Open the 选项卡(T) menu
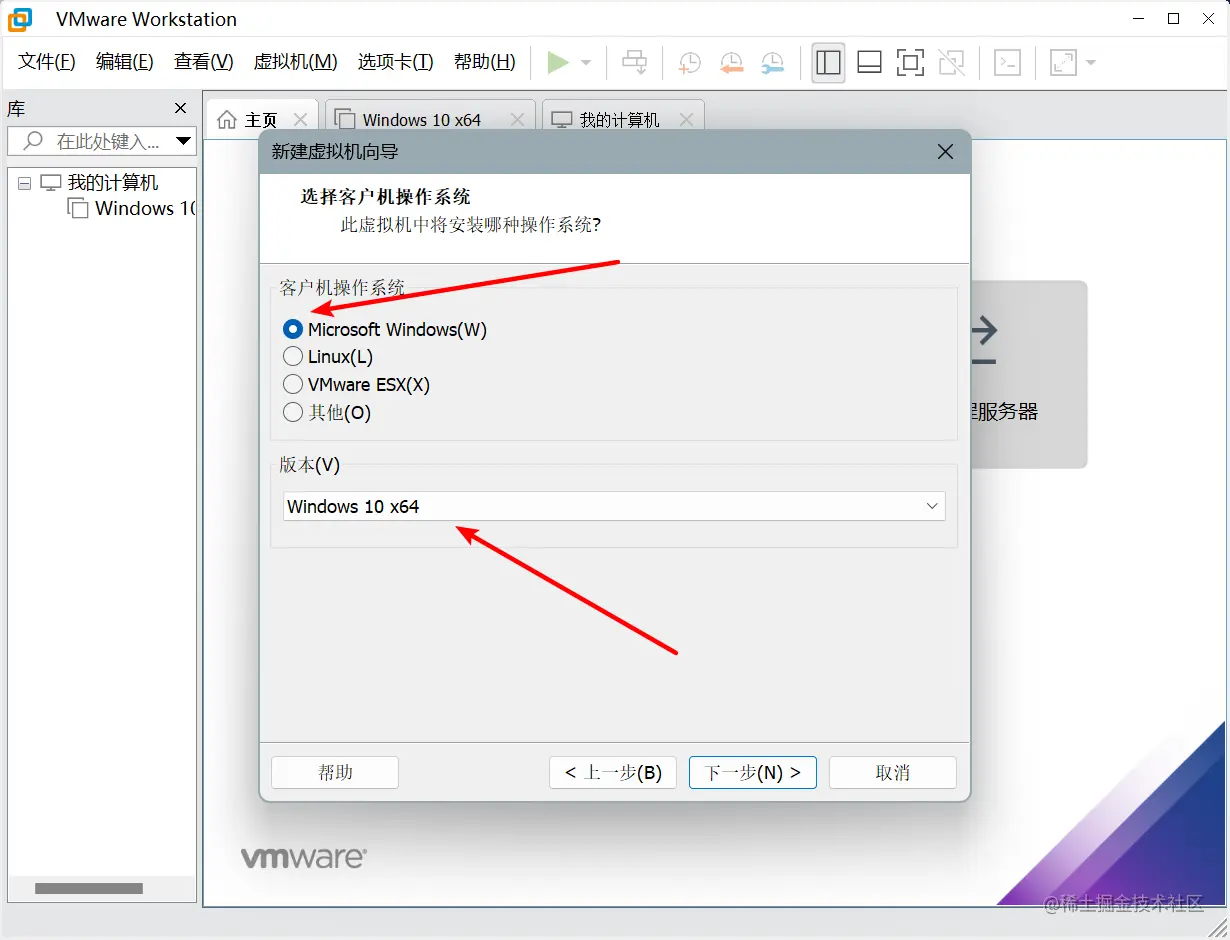The height and width of the screenshot is (940, 1230). coord(396,62)
